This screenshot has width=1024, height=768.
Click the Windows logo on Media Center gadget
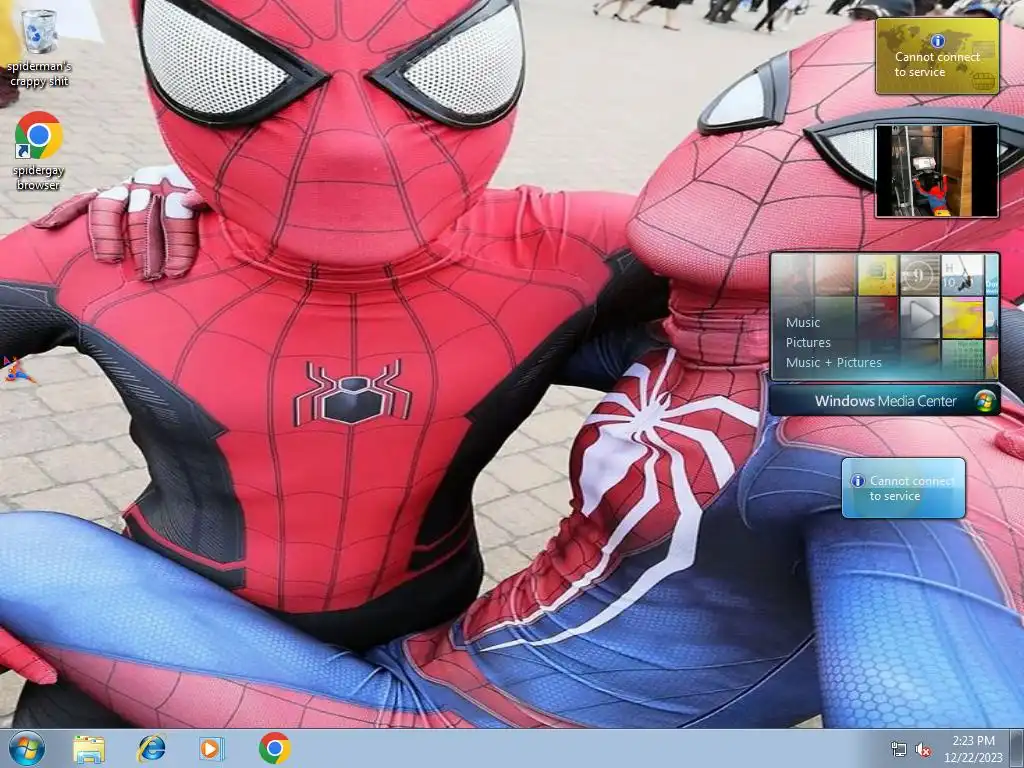pos(984,401)
